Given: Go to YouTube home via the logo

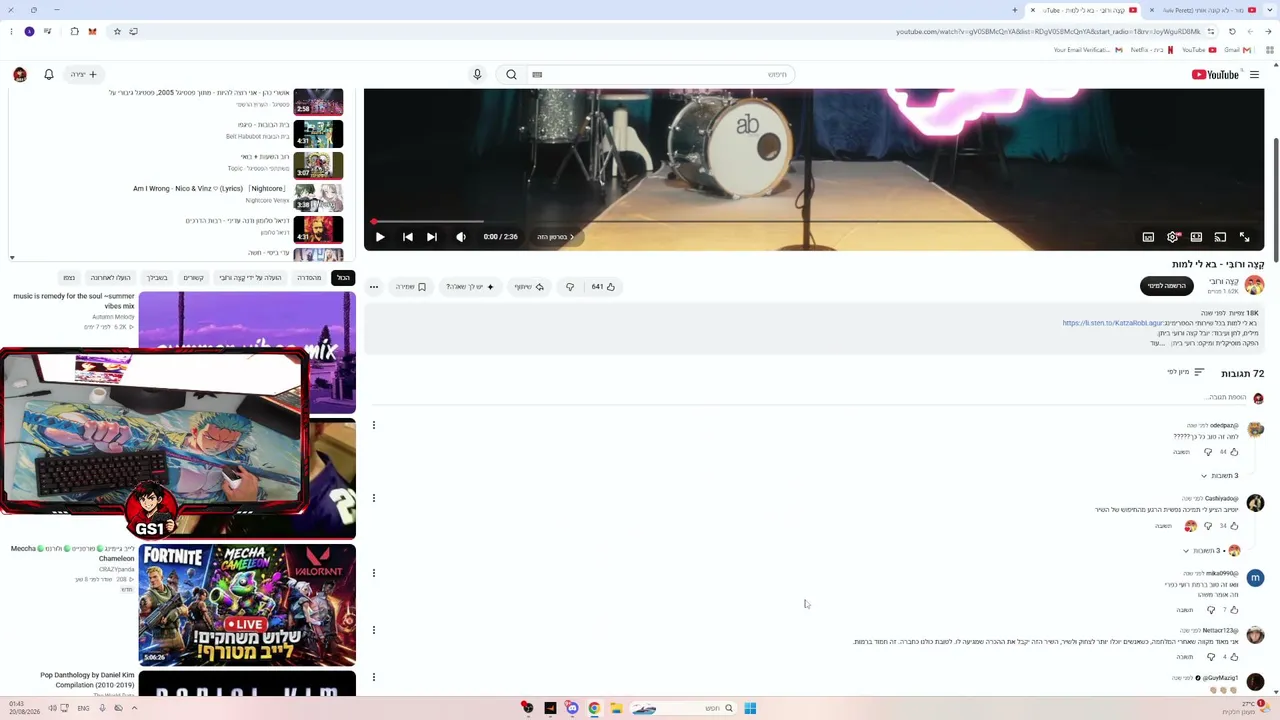Looking at the screenshot, I should click(1215, 74).
